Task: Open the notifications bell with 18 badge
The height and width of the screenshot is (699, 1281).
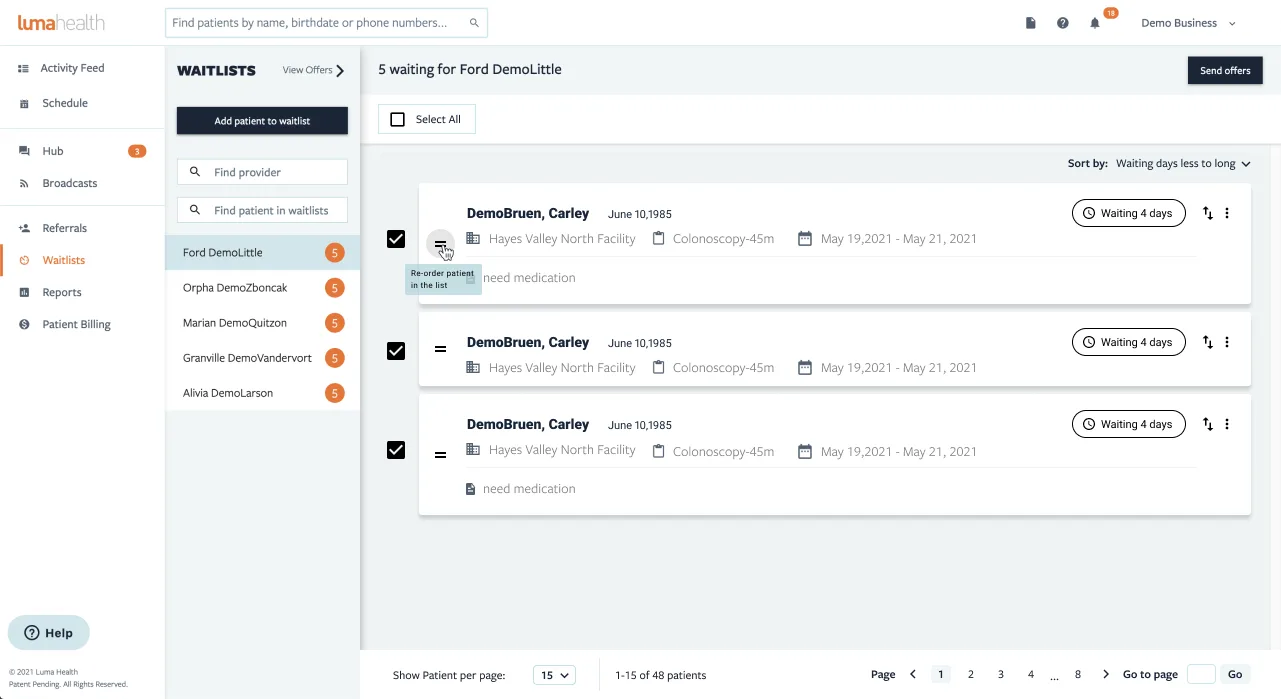Action: coord(1095,22)
